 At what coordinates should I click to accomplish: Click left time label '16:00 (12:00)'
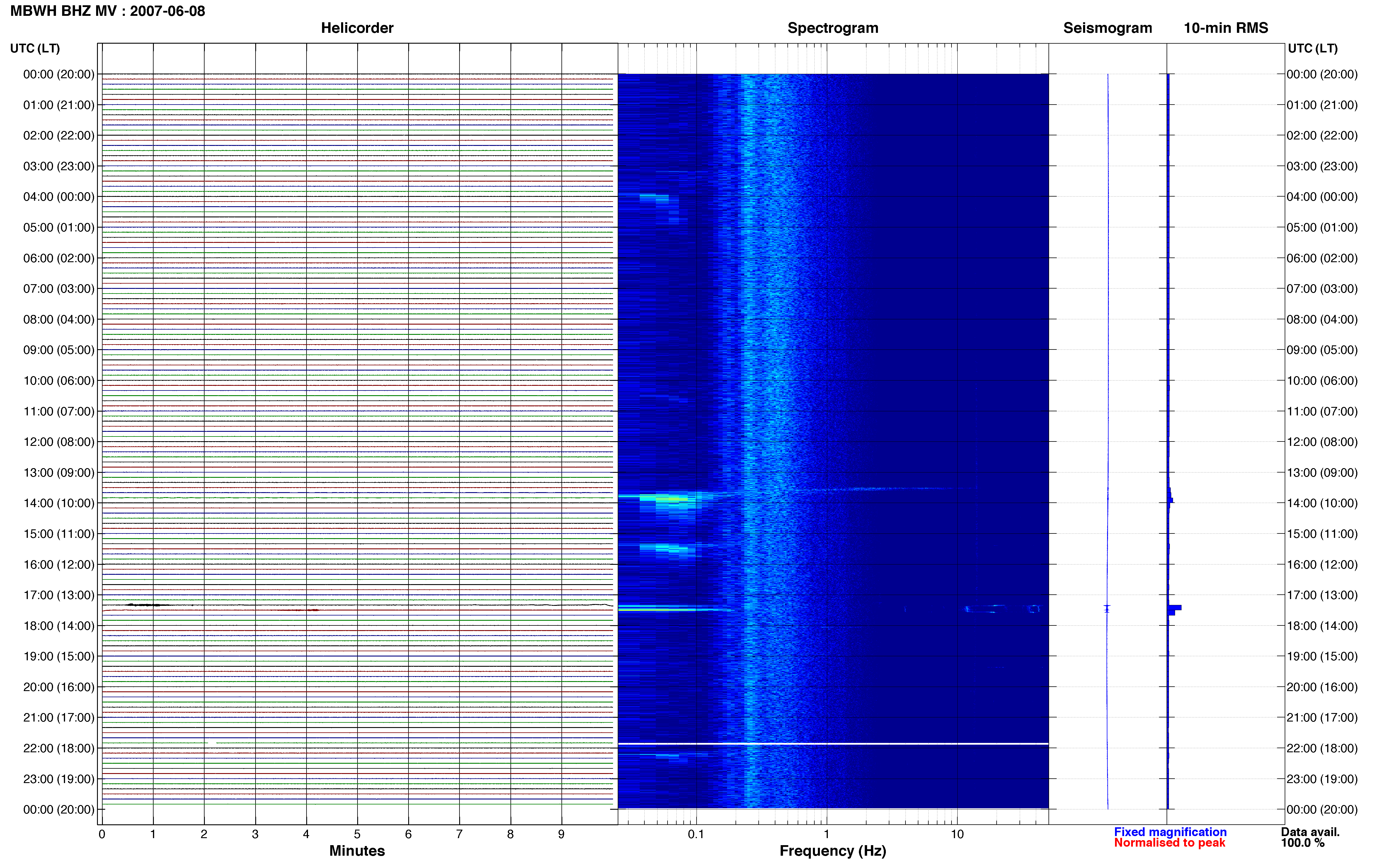tap(59, 564)
